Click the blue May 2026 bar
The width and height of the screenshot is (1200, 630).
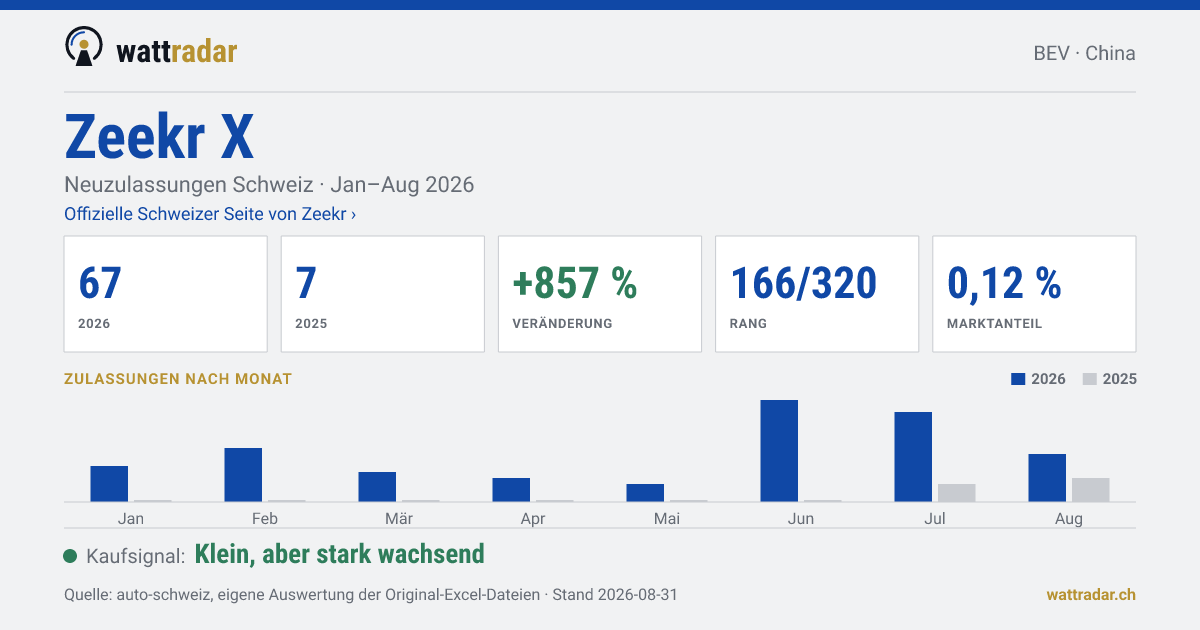click(645, 493)
